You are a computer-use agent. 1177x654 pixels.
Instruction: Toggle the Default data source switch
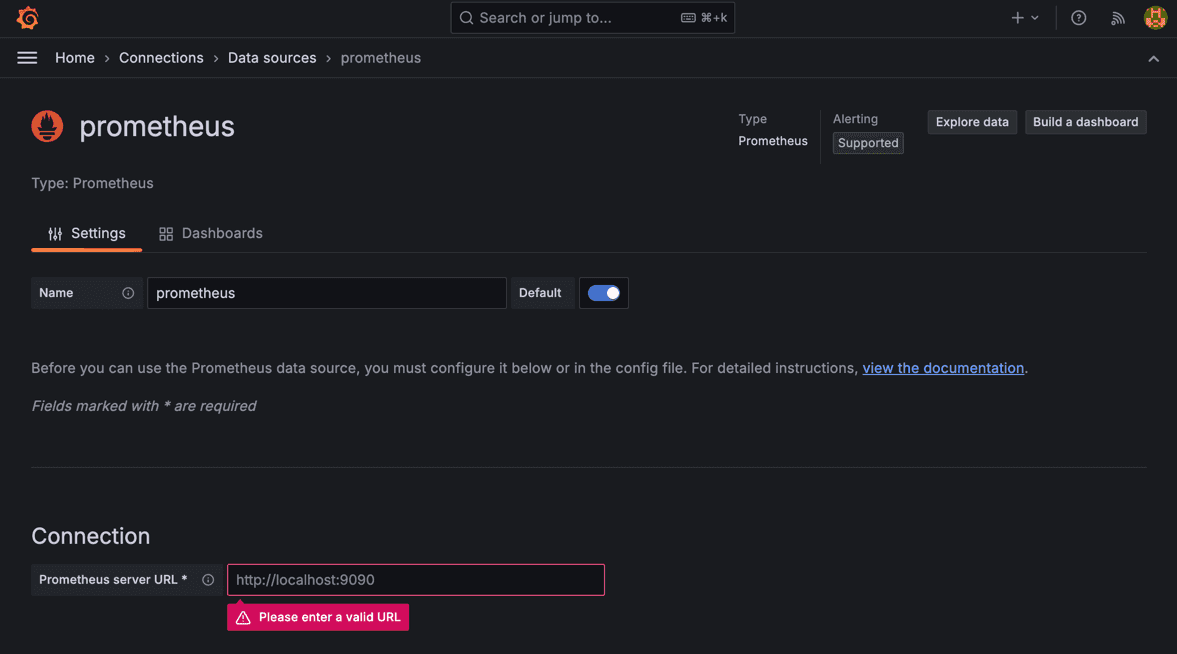[604, 293]
